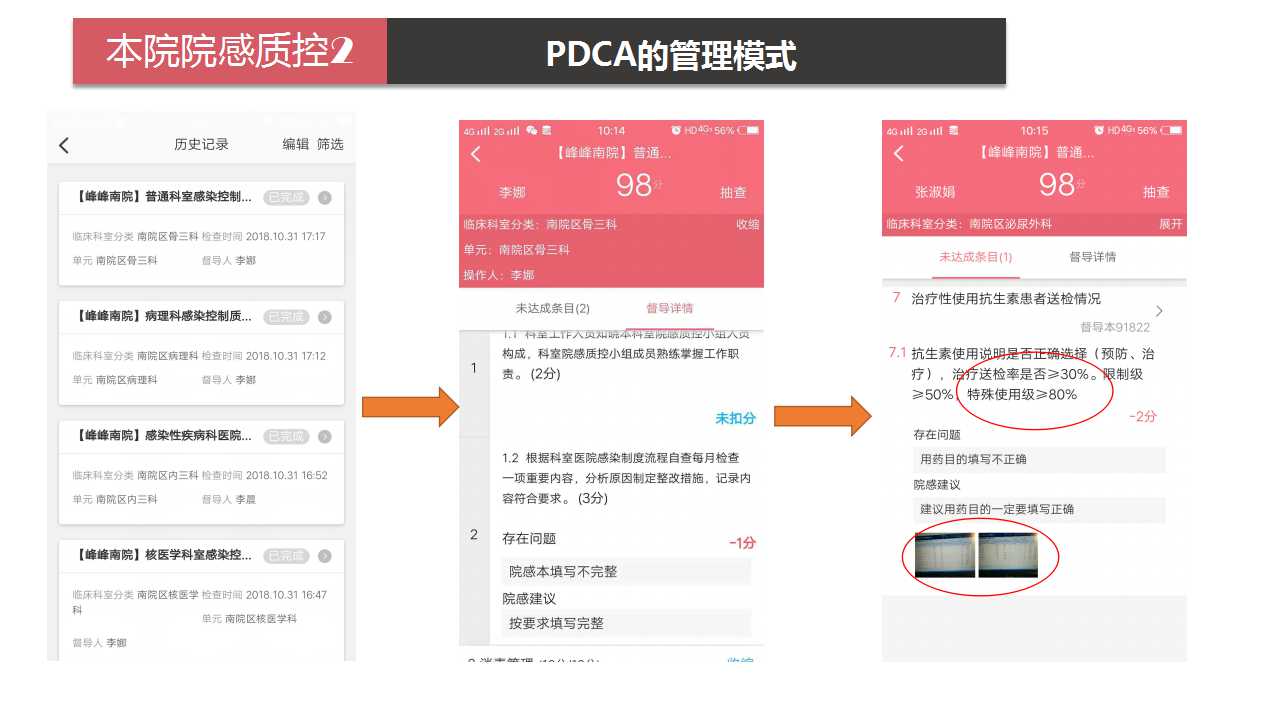Click alarm icon in 10:14 status bar
The height and width of the screenshot is (720, 1280).
pyautogui.click(x=677, y=131)
